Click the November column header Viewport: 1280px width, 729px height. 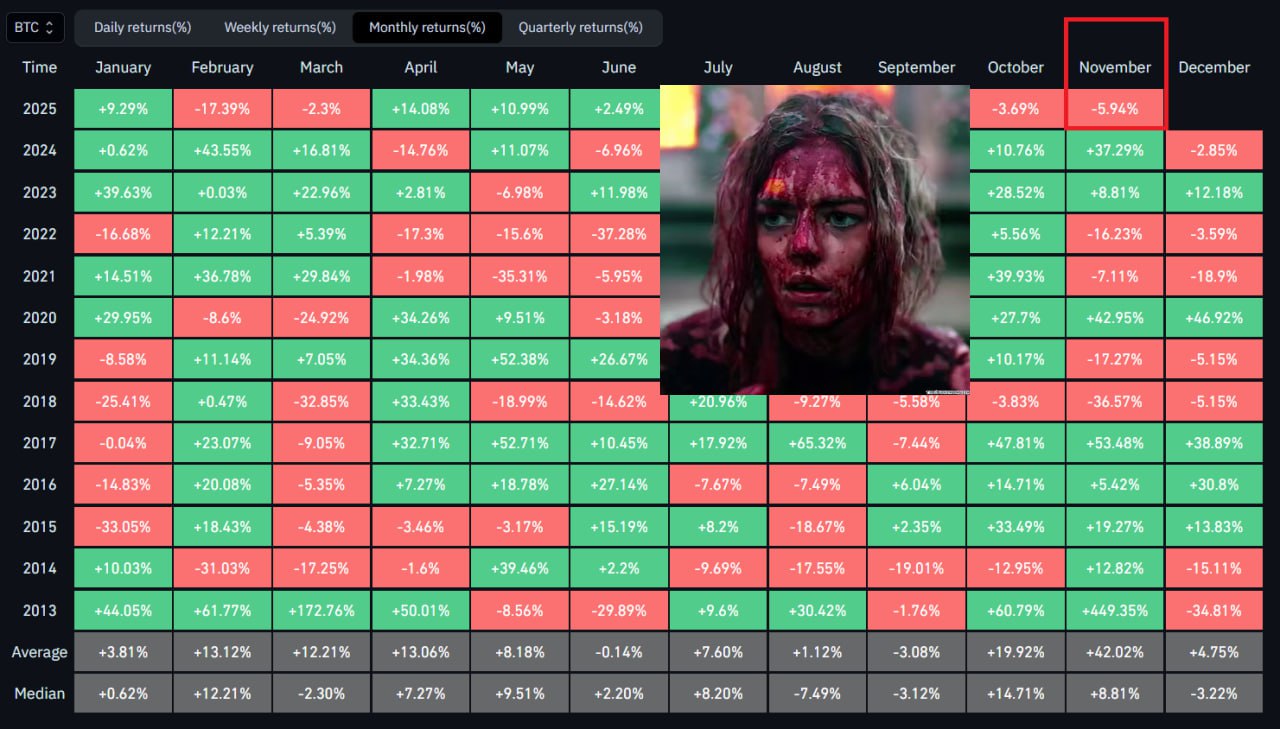1115,67
